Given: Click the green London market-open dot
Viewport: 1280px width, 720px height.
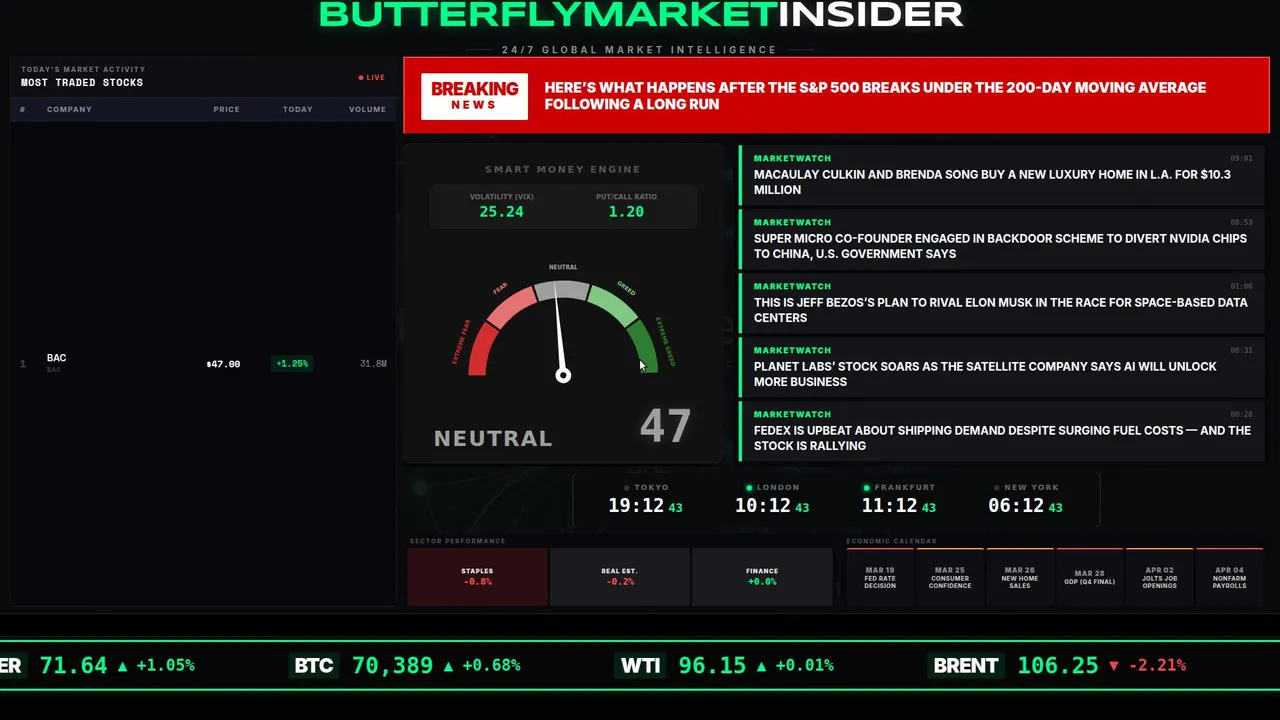Looking at the screenshot, I should pyautogui.click(x=750, y=488).
